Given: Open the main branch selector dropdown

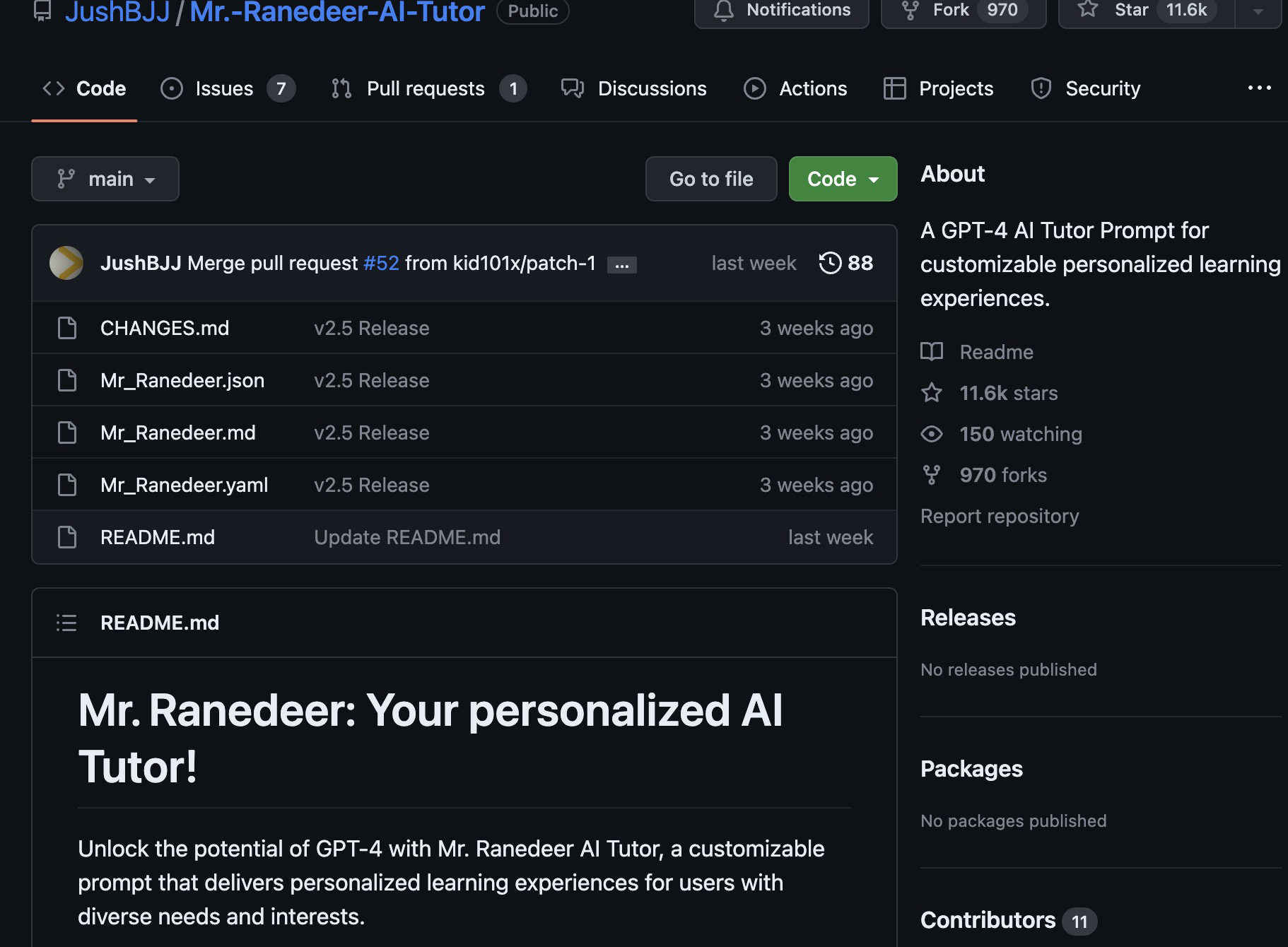Looking at the screenshot, I should [x=105, y=179].
